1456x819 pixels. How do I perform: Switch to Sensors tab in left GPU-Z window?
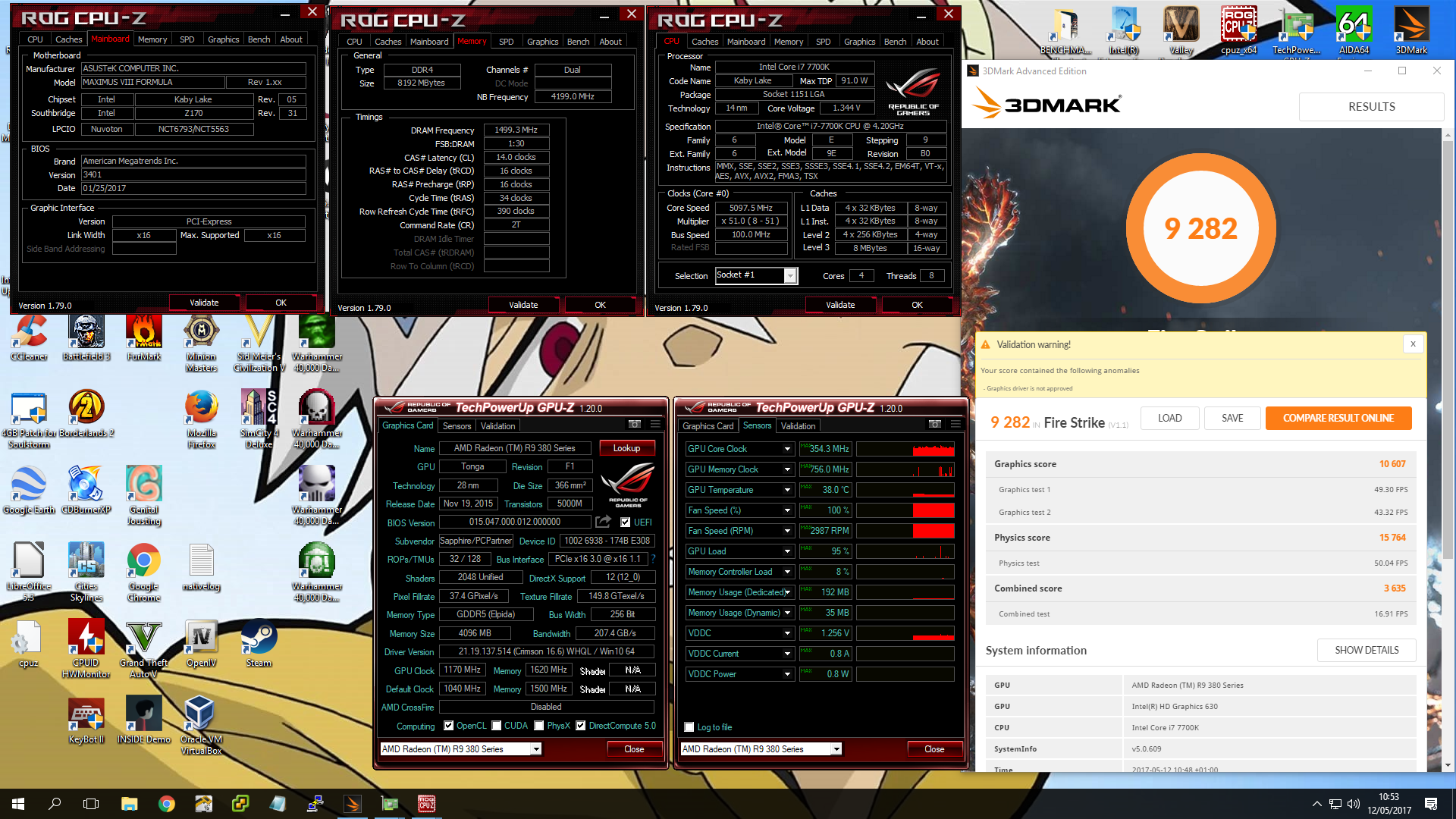(457, 426)
